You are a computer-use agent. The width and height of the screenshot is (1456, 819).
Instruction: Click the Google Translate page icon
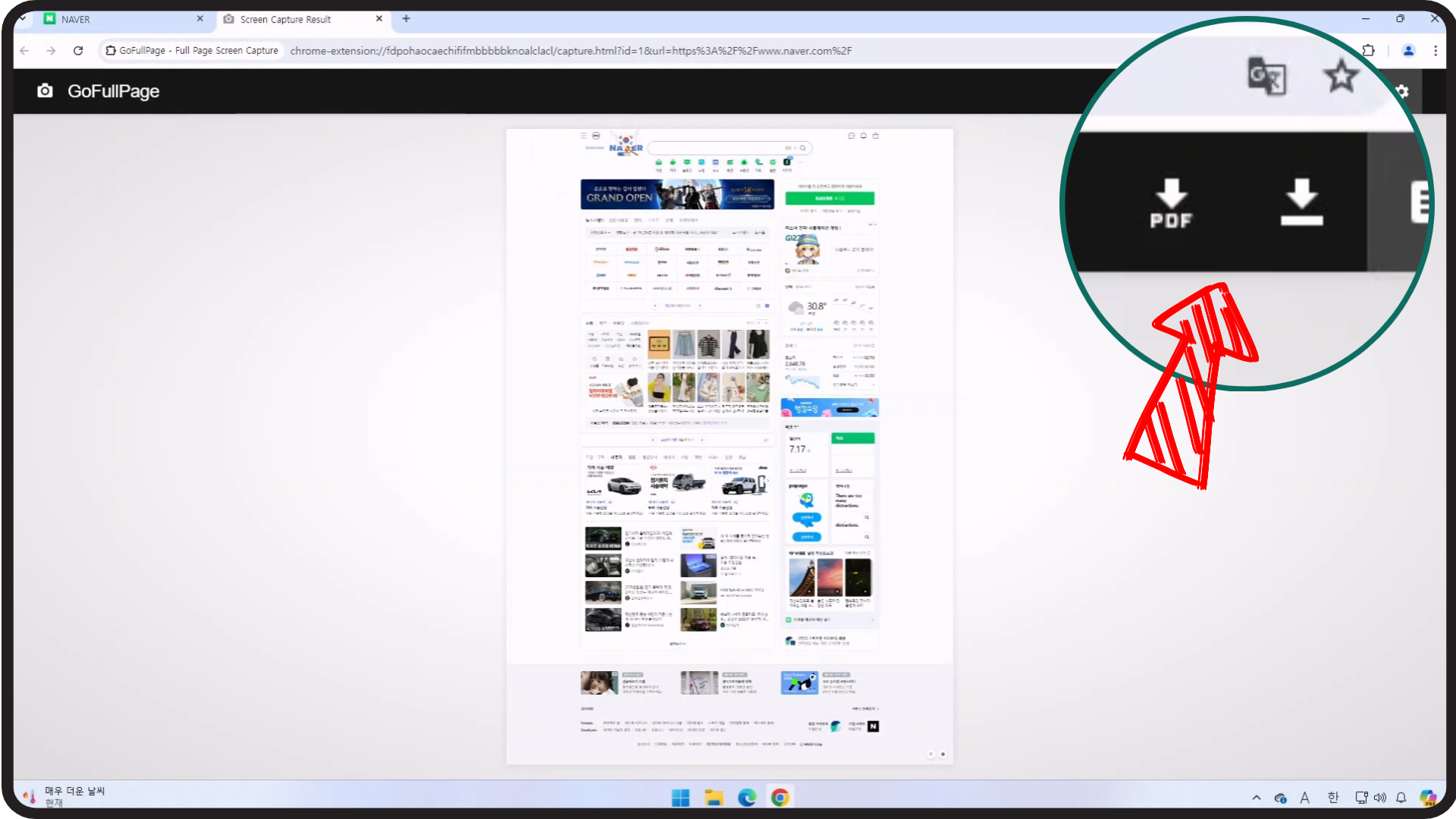click(x=1266, y=76)
